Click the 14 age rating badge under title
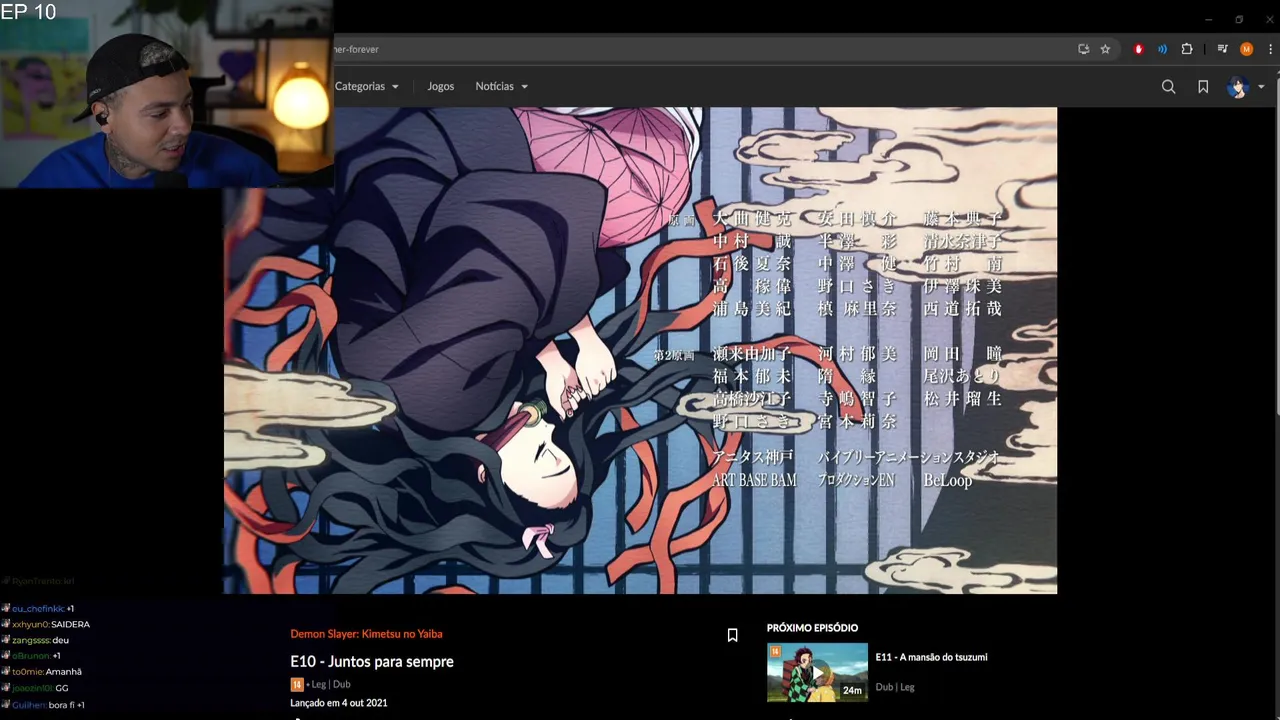The width and height of the screenshot is (1280, 720). [296, 685]
